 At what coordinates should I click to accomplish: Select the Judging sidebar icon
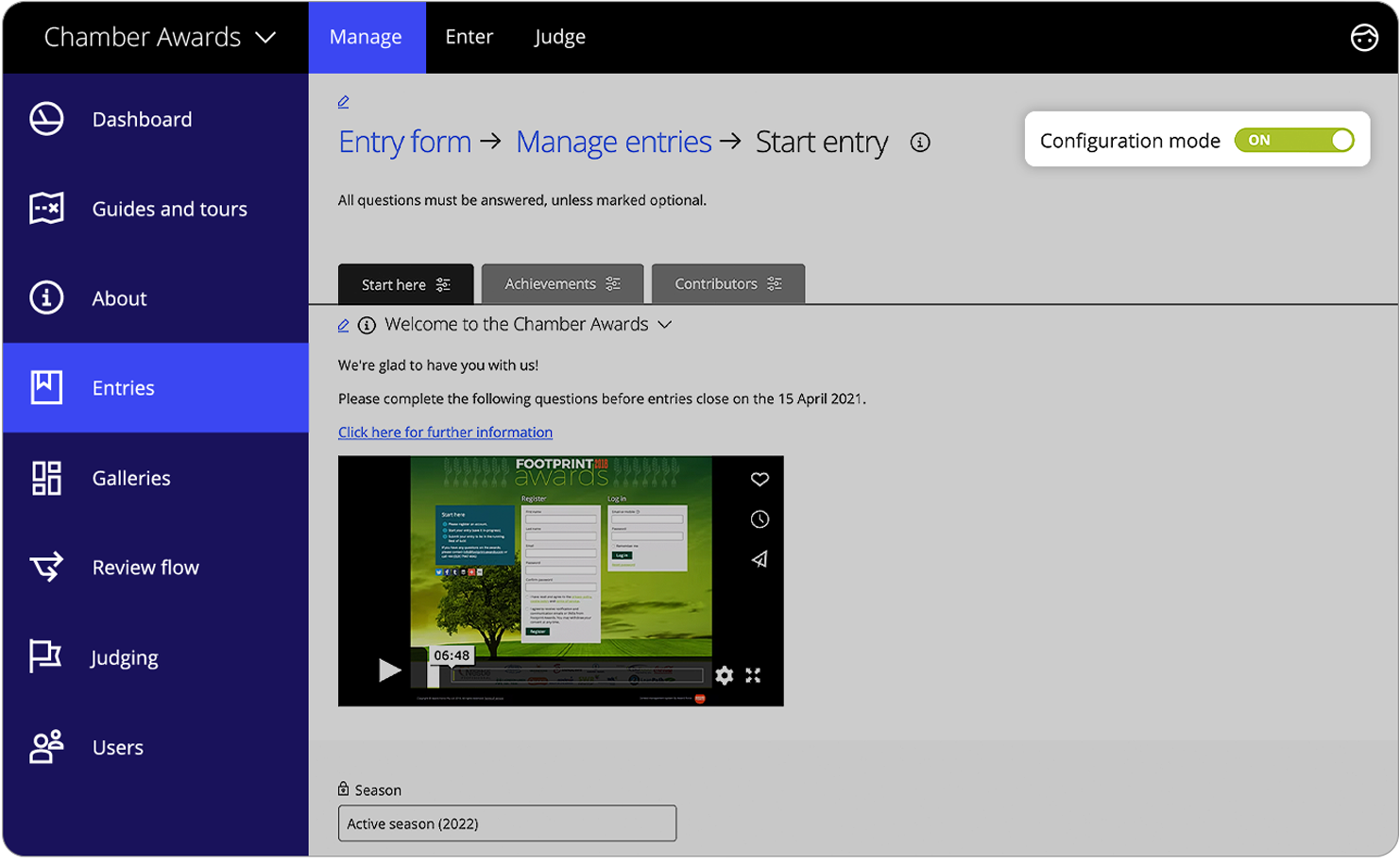tap(45, 657)
